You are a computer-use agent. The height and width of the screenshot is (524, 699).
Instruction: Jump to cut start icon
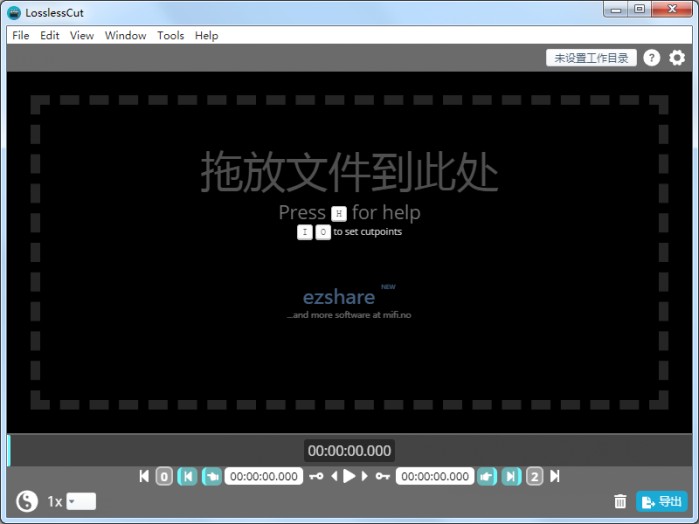point(188,476)
